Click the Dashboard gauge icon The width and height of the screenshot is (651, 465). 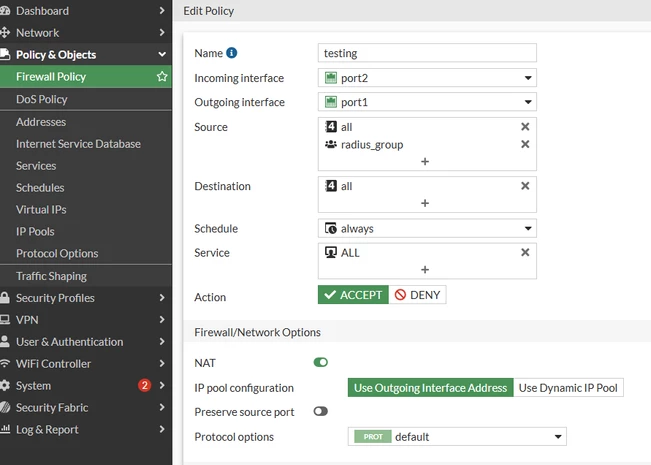point(5,11)
